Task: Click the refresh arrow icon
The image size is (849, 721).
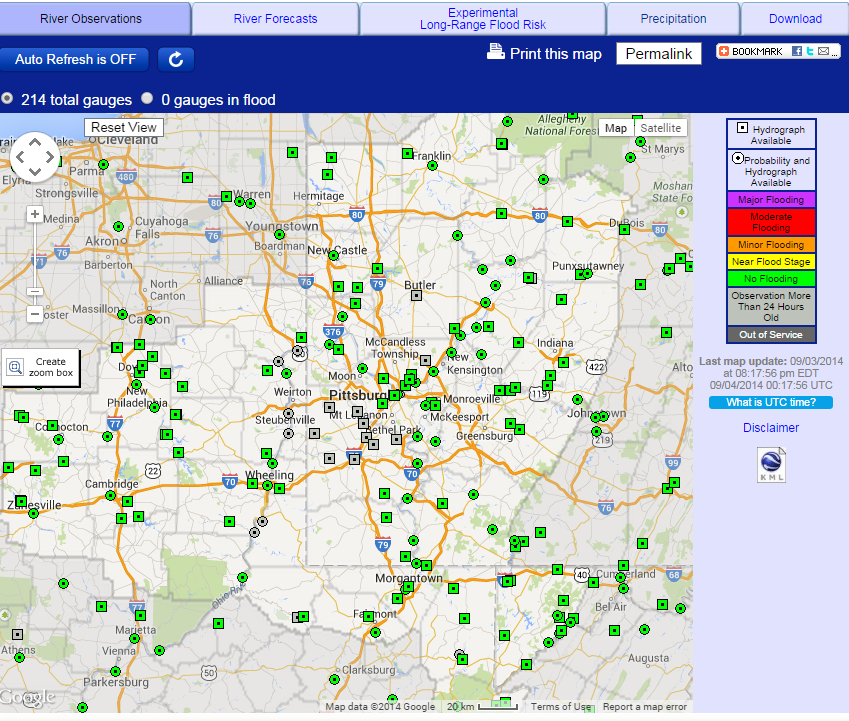Action: tap(176, 59)
